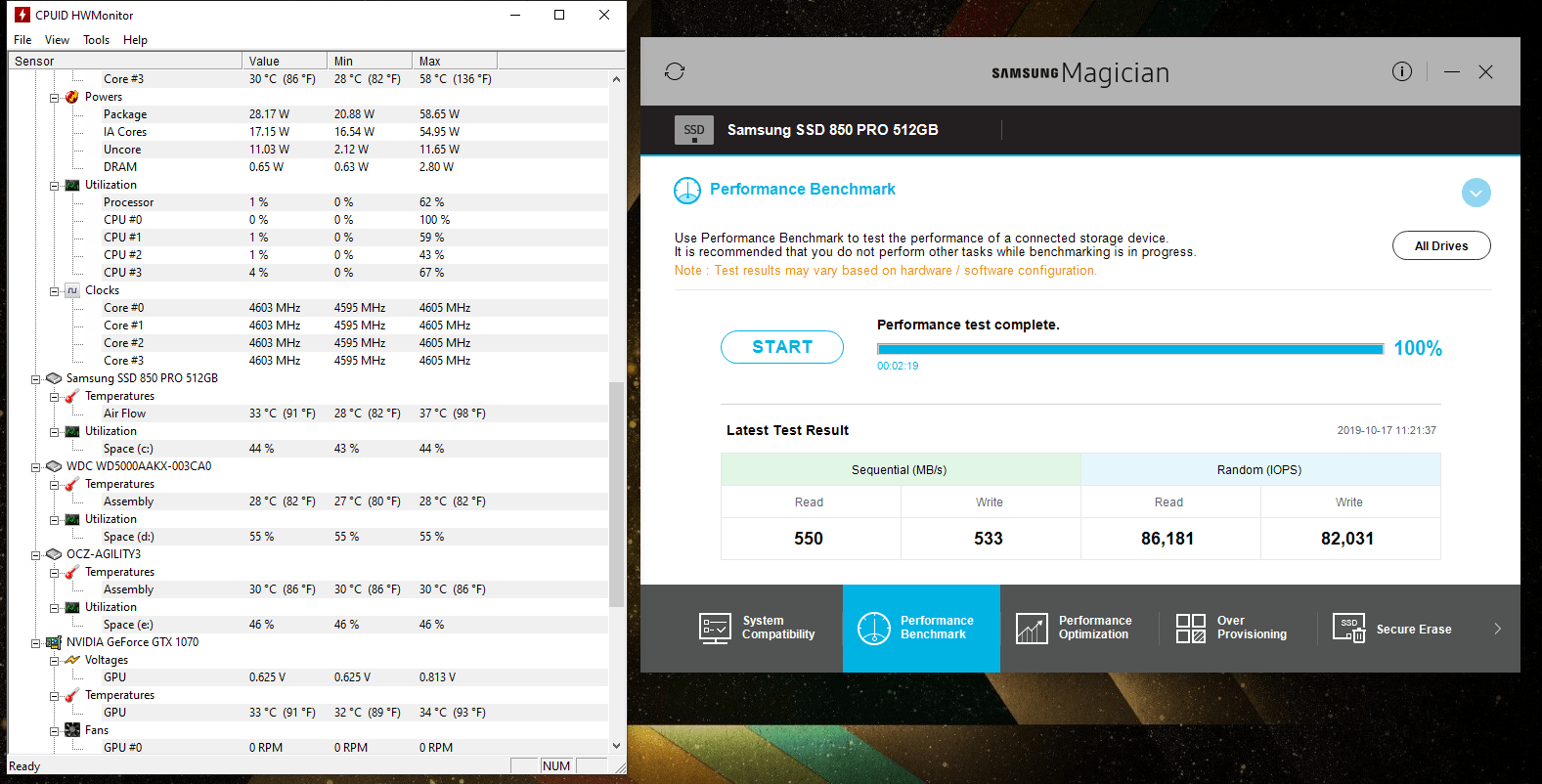Open the File menu in HWMonitor
The height and width of the screenshot is (784, 1542).
click(x=22, y=40)
